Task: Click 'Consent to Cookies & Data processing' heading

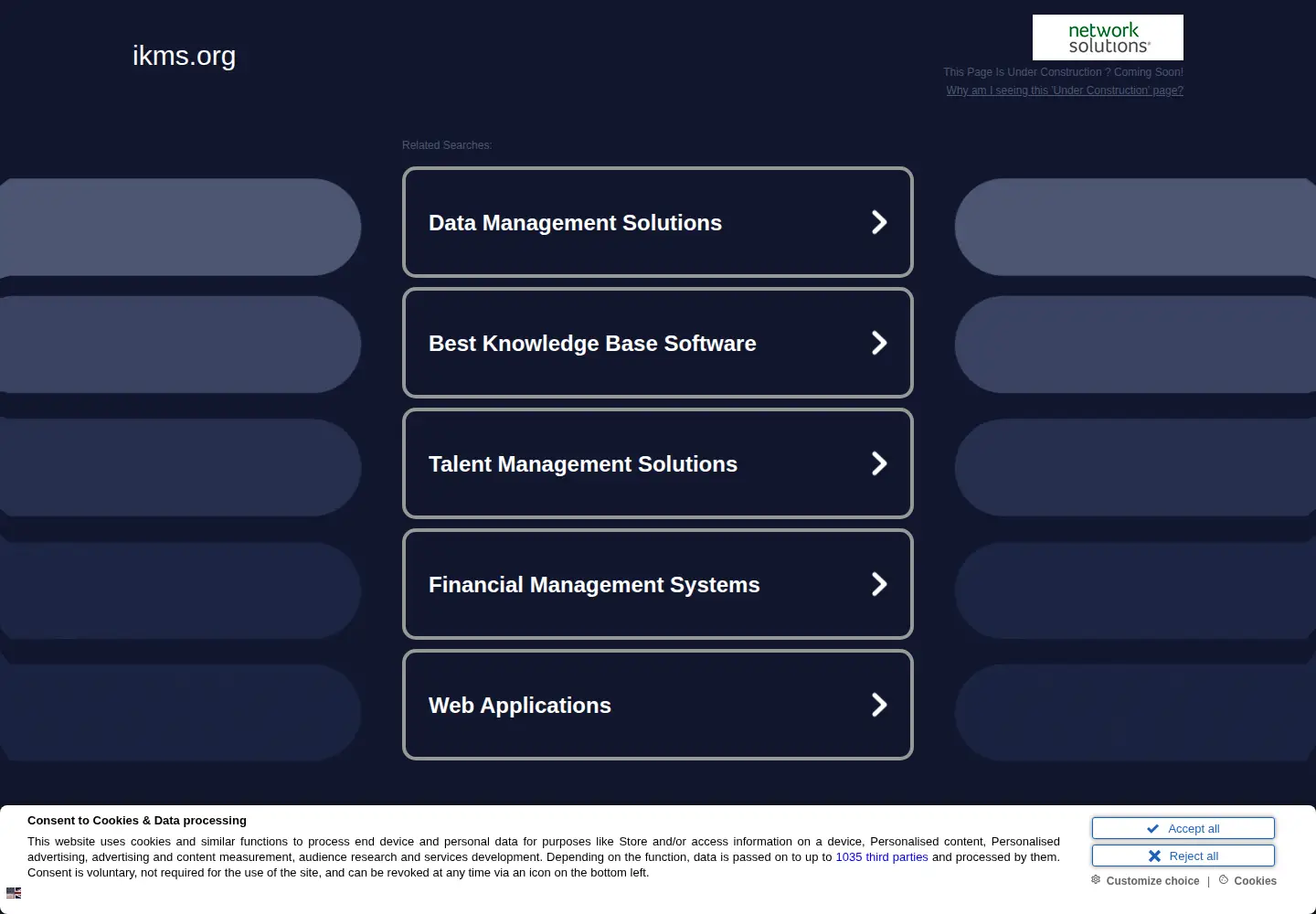Action: (137, 821)
